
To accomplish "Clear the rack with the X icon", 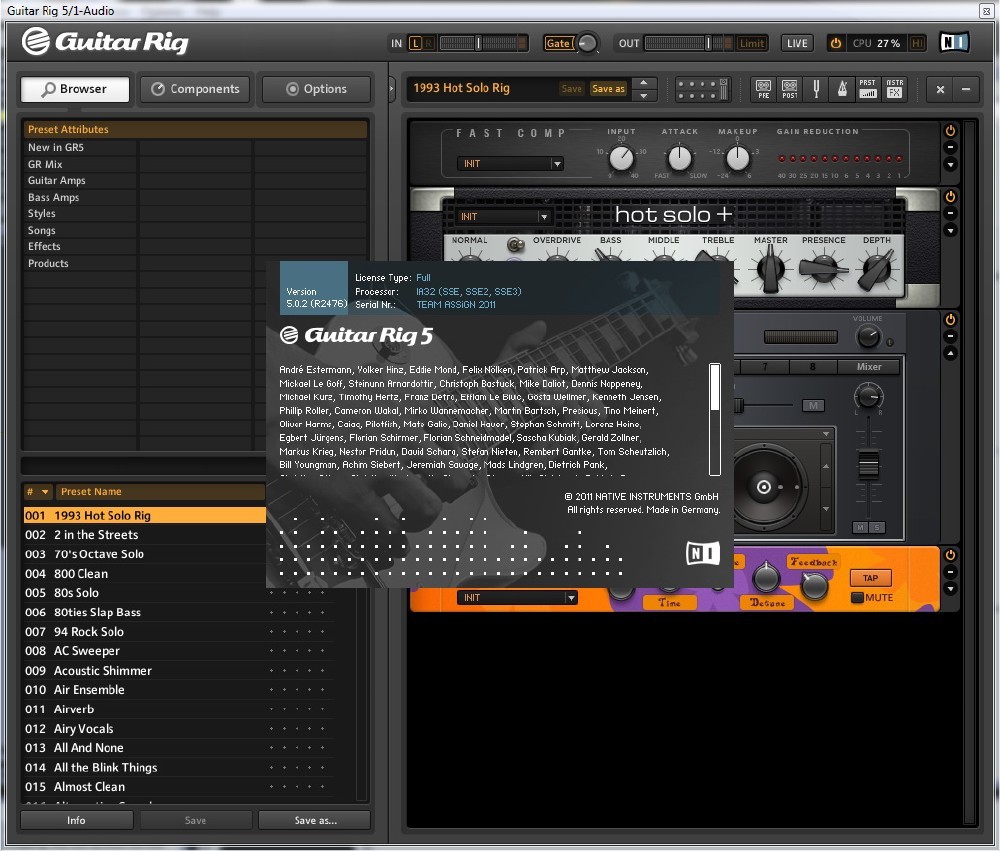I will point(940,89).
